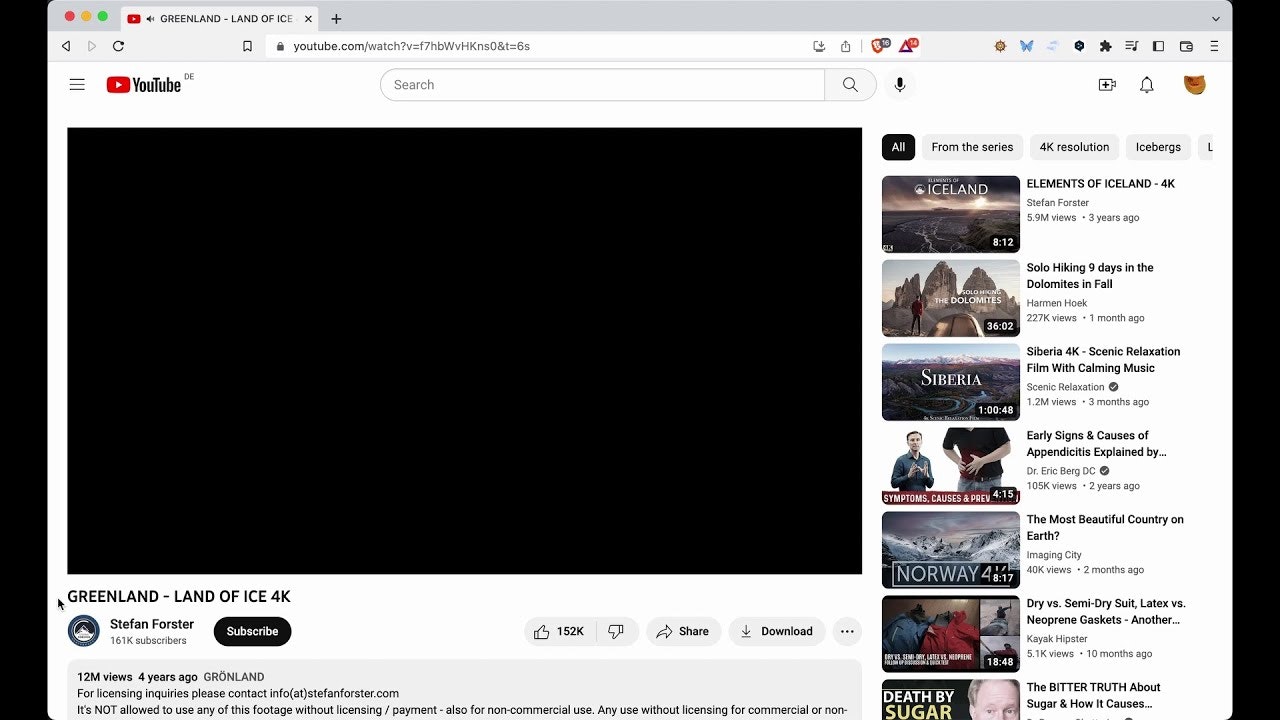Open the dry suit kayak thumbnail
Image resolution: width=1280 pixels, height=720 pixels.
[951, 634]
